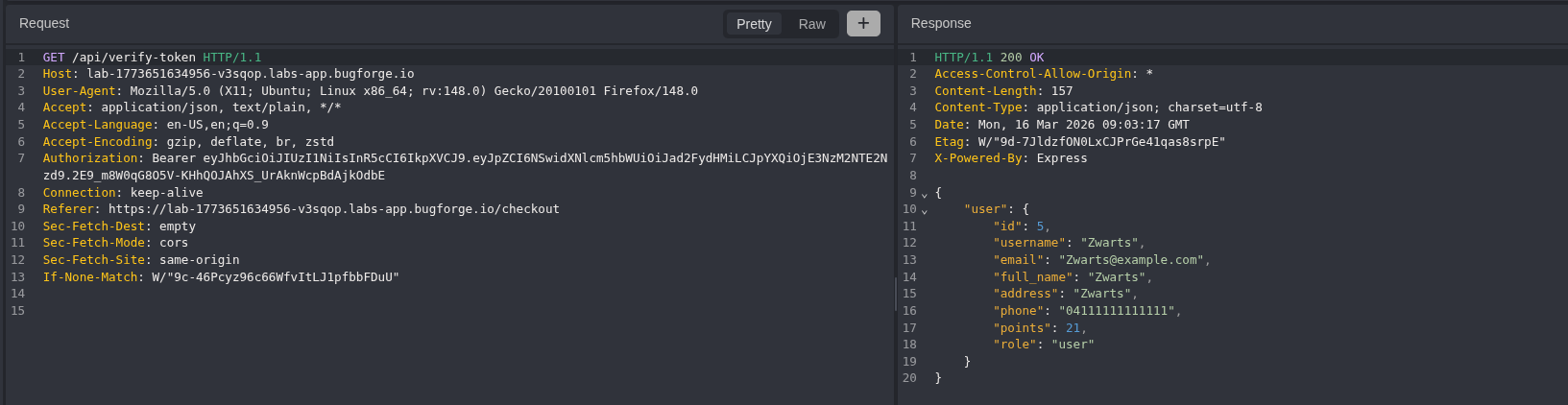The width and height of the screenshot is (1568, 405).
Task: Collapse the JSON root object at line 9
Action: point(925,194)
